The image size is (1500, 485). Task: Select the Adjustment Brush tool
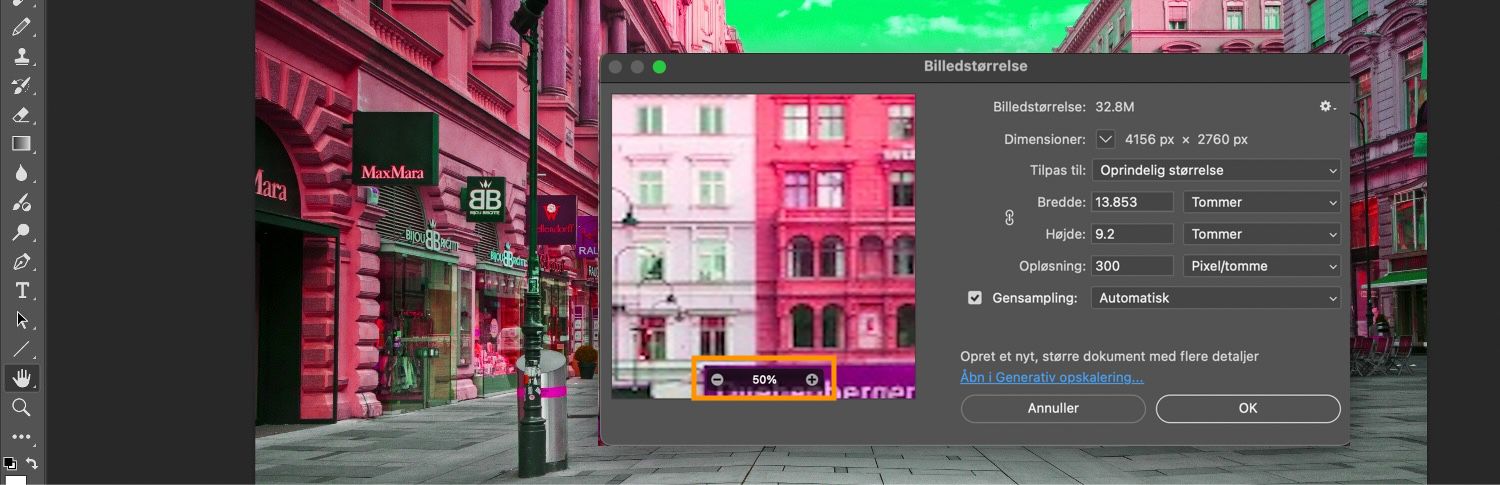[21, 203]
